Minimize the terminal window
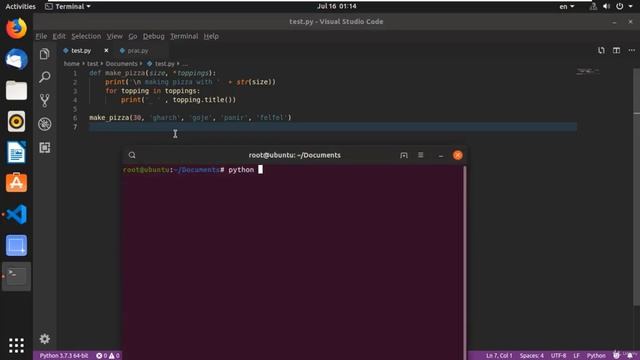The height and width of the screenshot is (360, 640). tap(440, 155)
